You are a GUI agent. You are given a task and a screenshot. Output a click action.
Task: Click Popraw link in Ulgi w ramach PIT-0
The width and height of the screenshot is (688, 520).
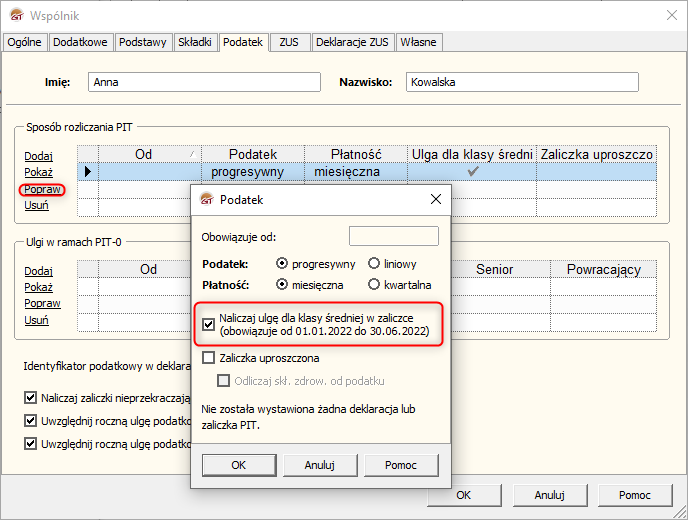43,303
